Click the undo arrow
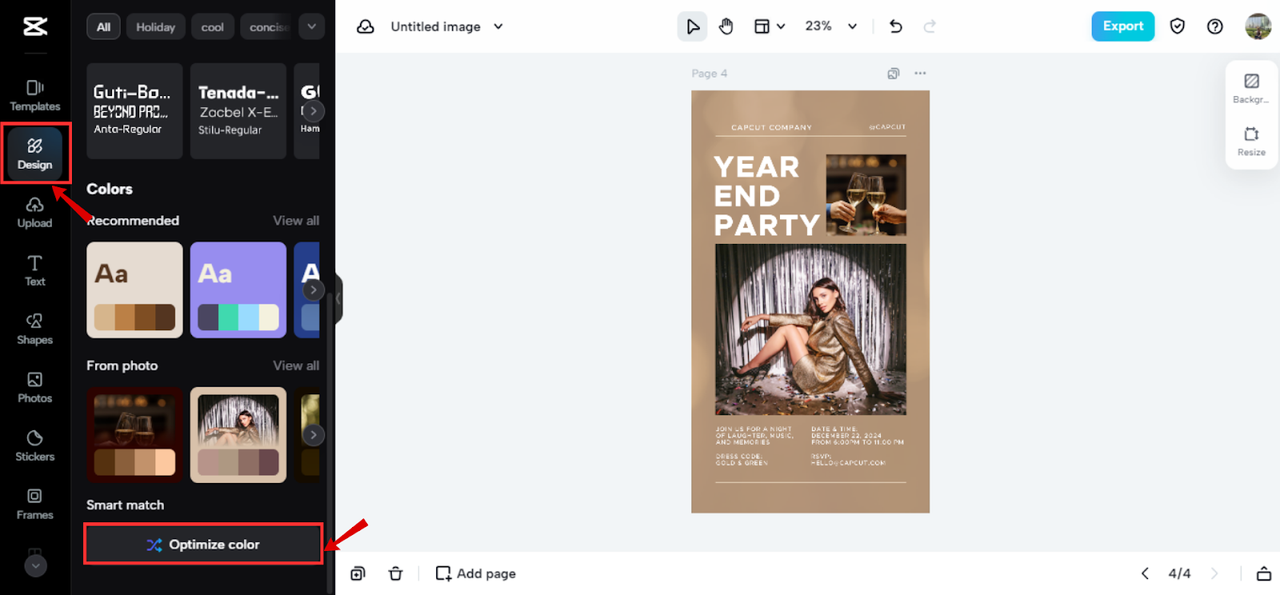1280x595 pixels. pos(896,27)
